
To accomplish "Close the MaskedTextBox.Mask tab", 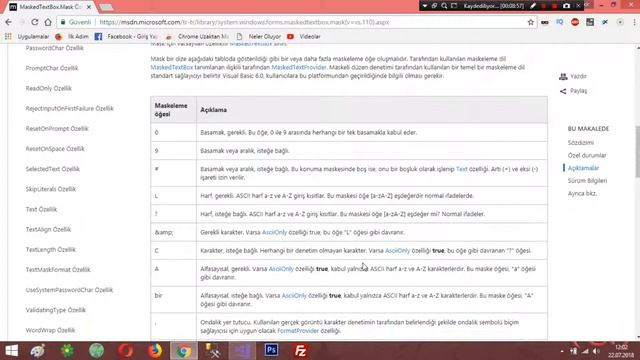I will click(89, 7).
